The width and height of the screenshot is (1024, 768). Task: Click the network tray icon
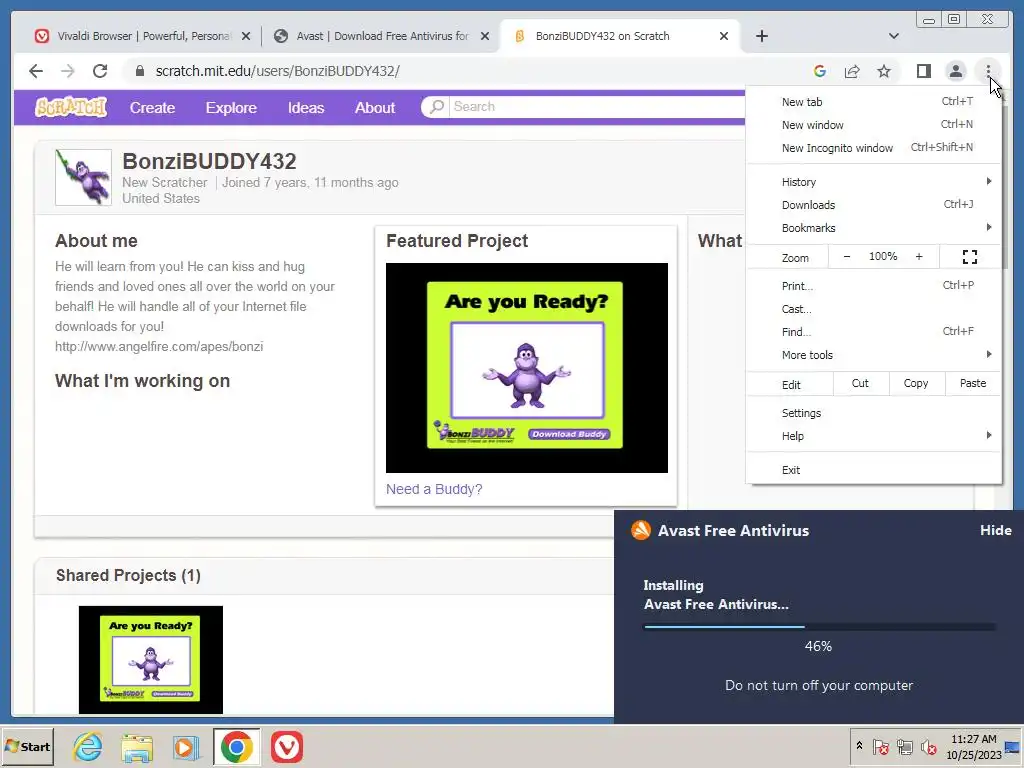[x=904, y=746]
